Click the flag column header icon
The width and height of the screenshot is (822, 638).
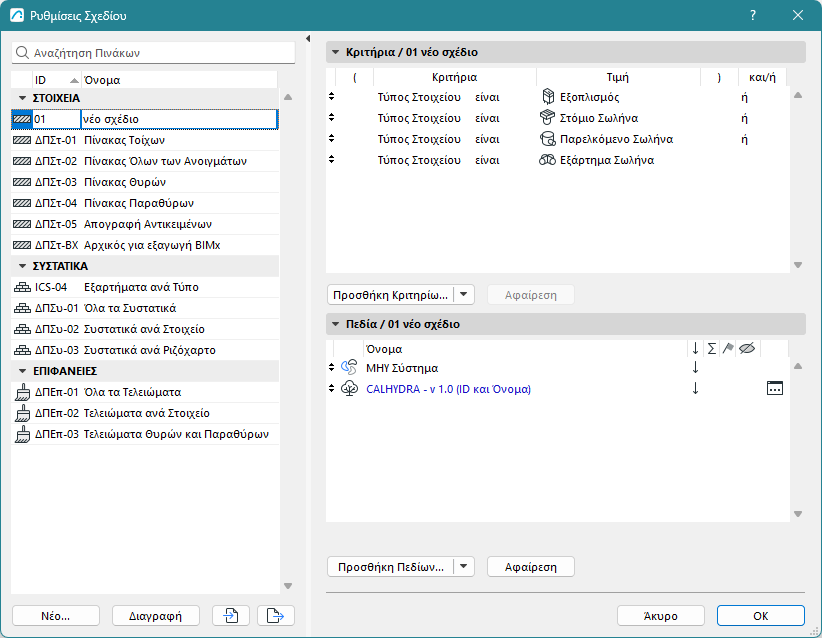[x=727, y=348]
